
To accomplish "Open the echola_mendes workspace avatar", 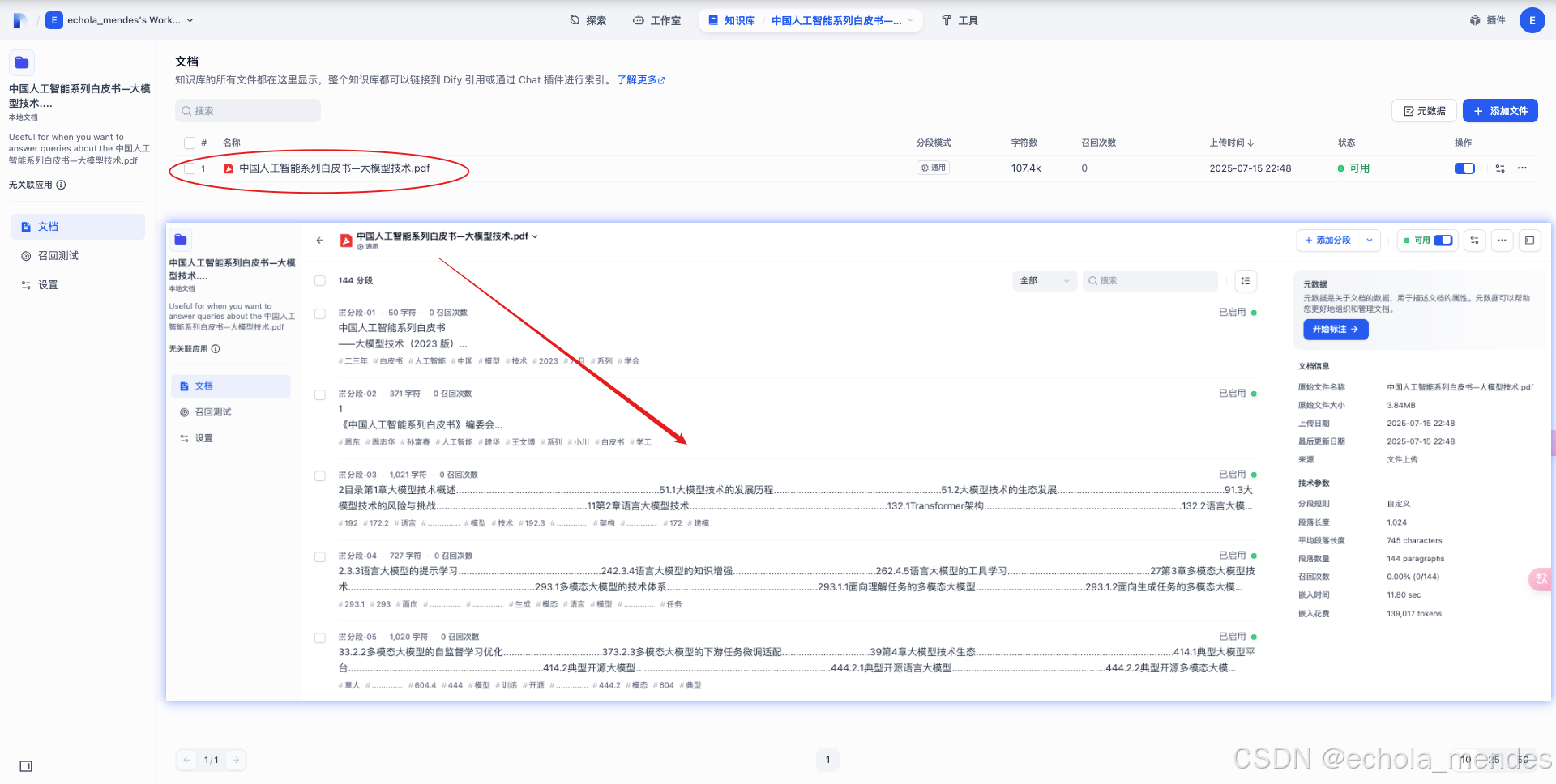I will 53,20.
